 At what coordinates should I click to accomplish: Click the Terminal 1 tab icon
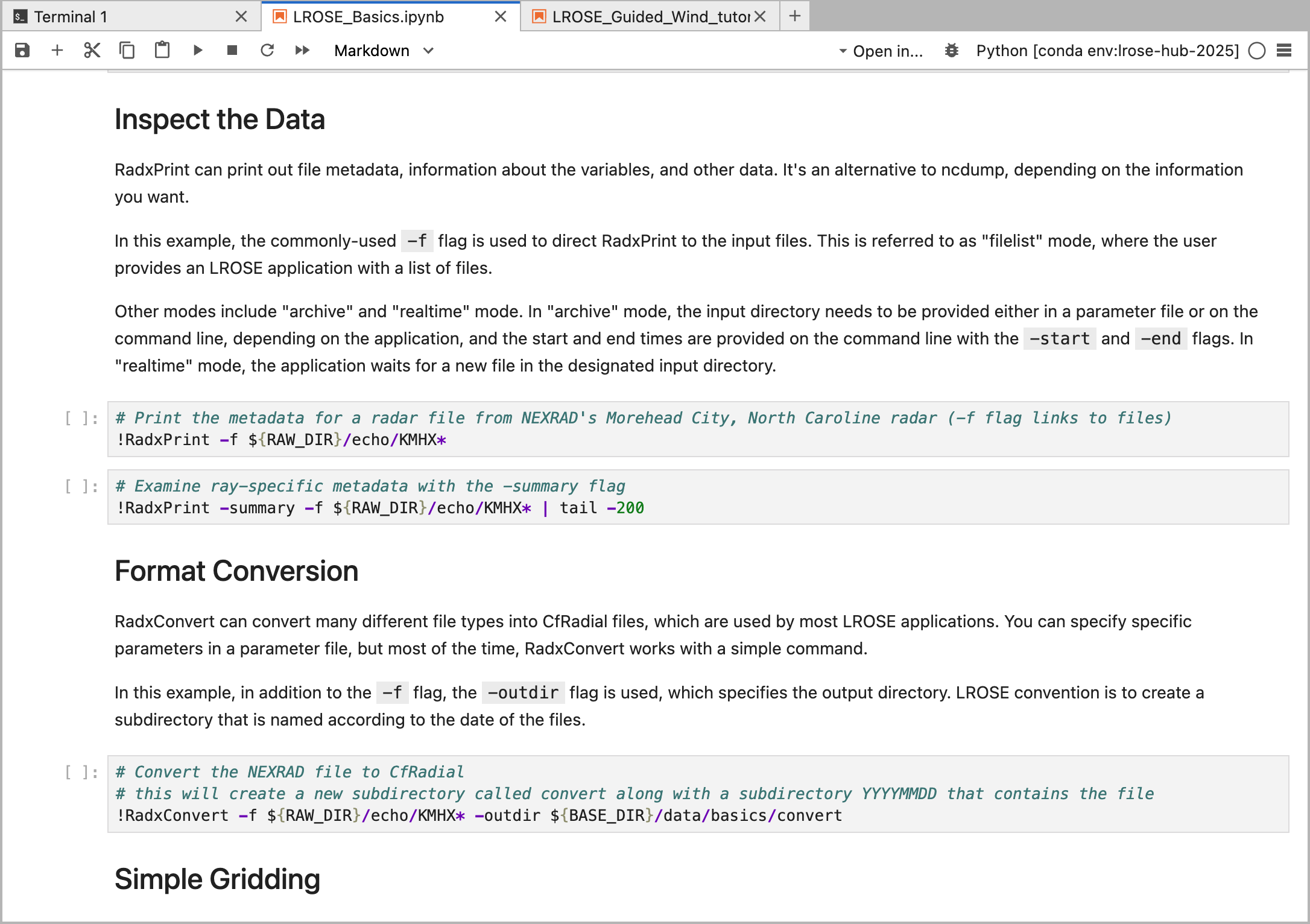(21, 17)
